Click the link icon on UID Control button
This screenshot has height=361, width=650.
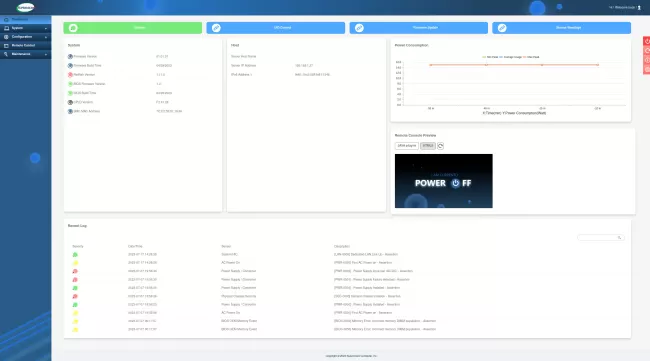[x=216, y=28]
